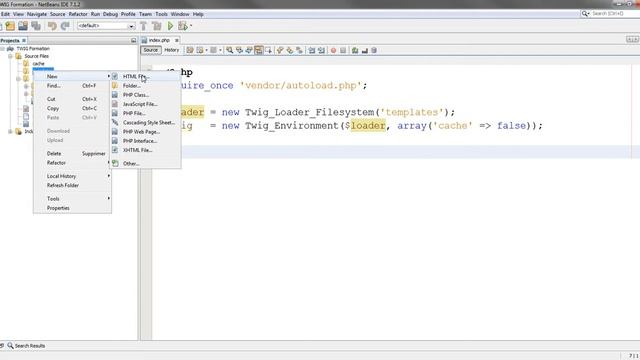
Task: Select Copy in the context menu
Action: [72, 109]
